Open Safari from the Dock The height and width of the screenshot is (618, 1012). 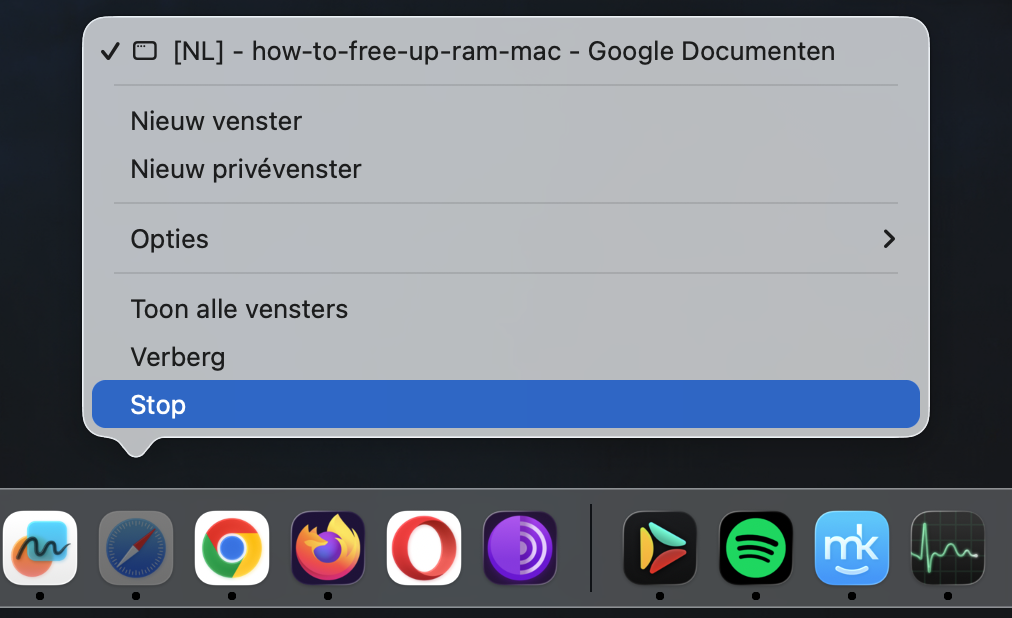(x=135, y=548)
